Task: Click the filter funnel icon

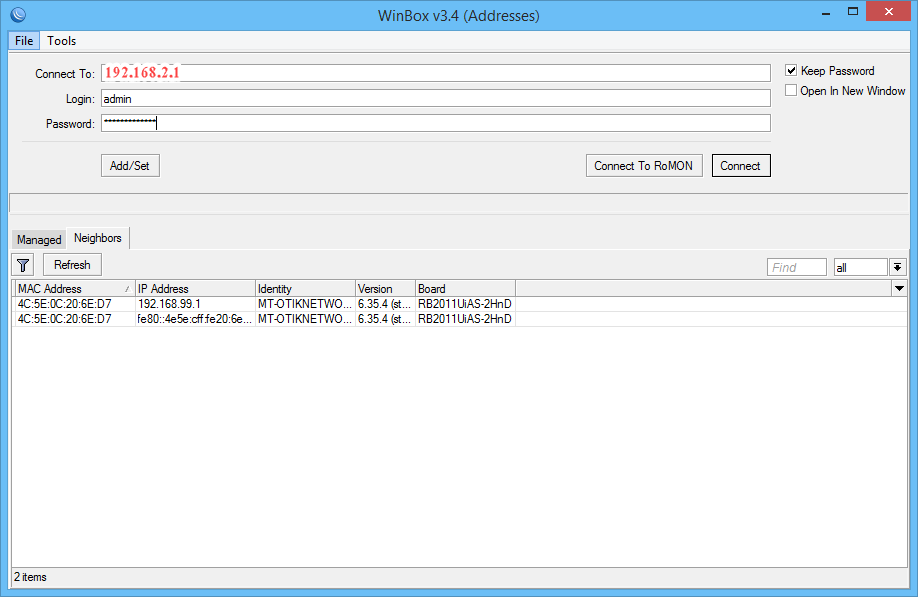Action: [23, 265]
